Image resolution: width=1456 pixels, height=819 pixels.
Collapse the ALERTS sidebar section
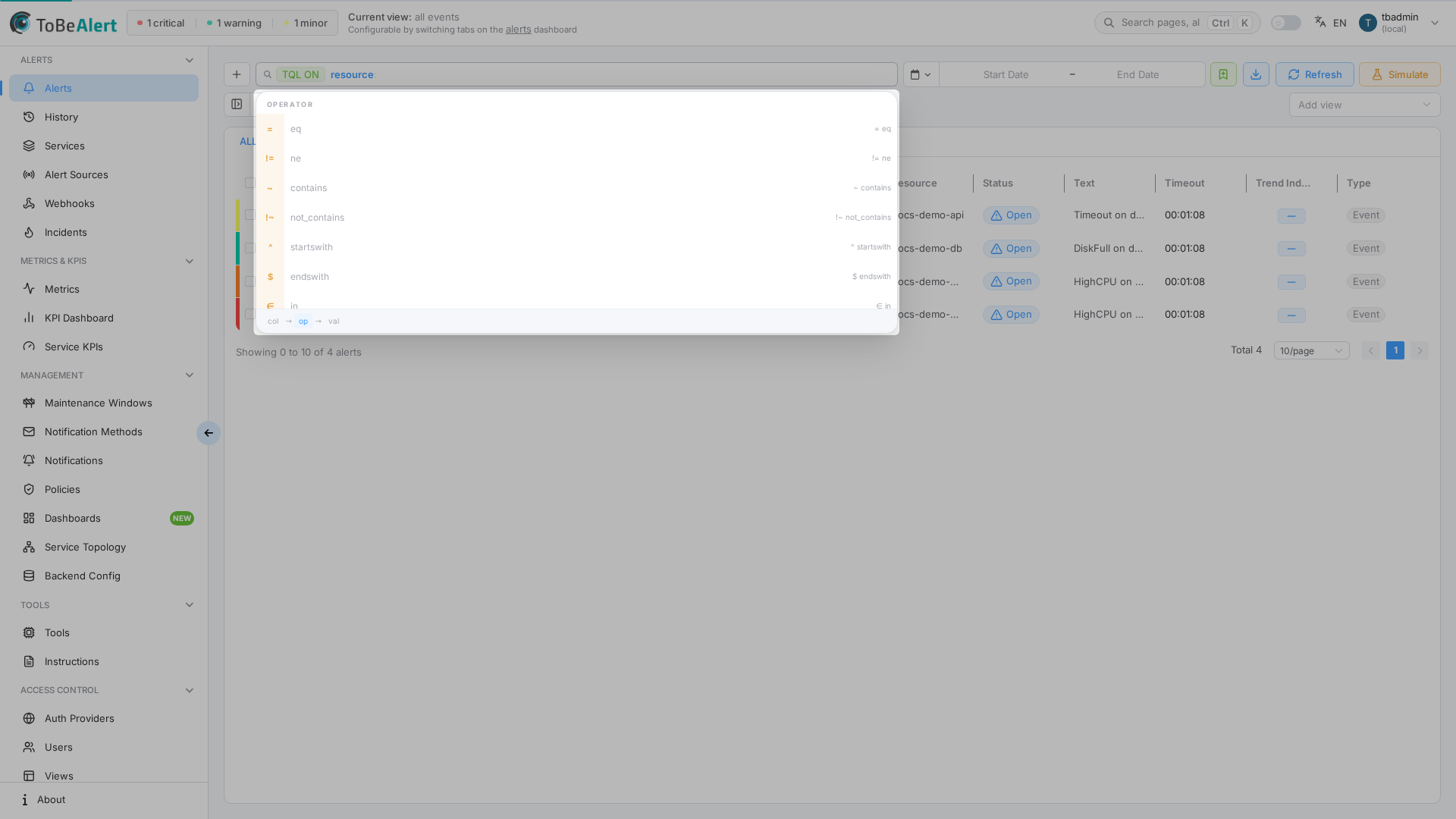(190, 60)
